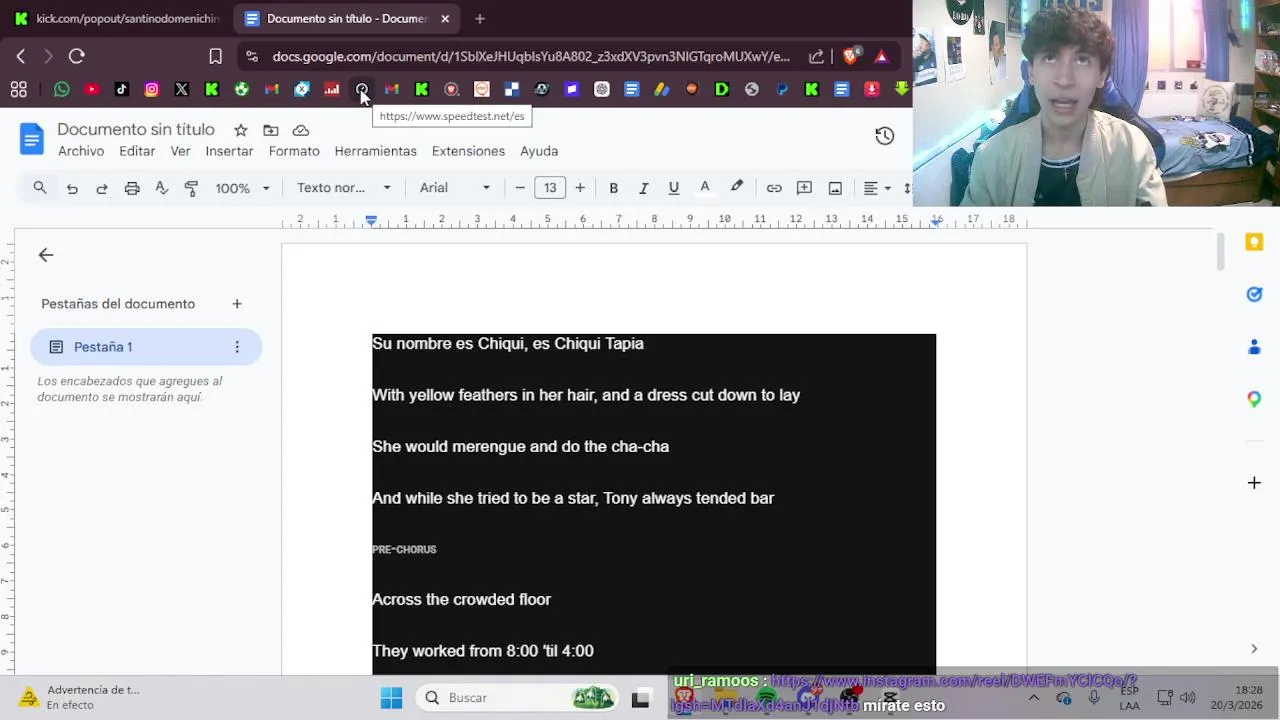Open the Formato menu
The width and height of the screenshot is (1280, 720).
294,151
